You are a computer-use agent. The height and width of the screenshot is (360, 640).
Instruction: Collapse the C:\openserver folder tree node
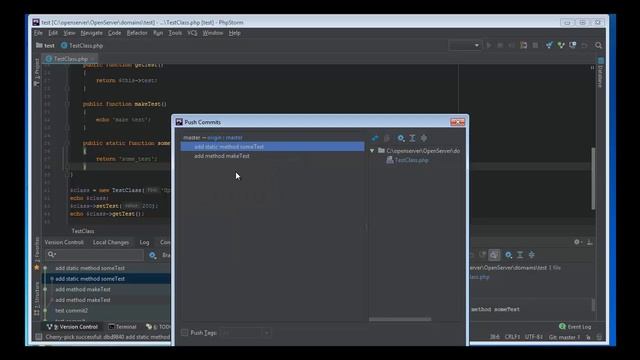372,151
